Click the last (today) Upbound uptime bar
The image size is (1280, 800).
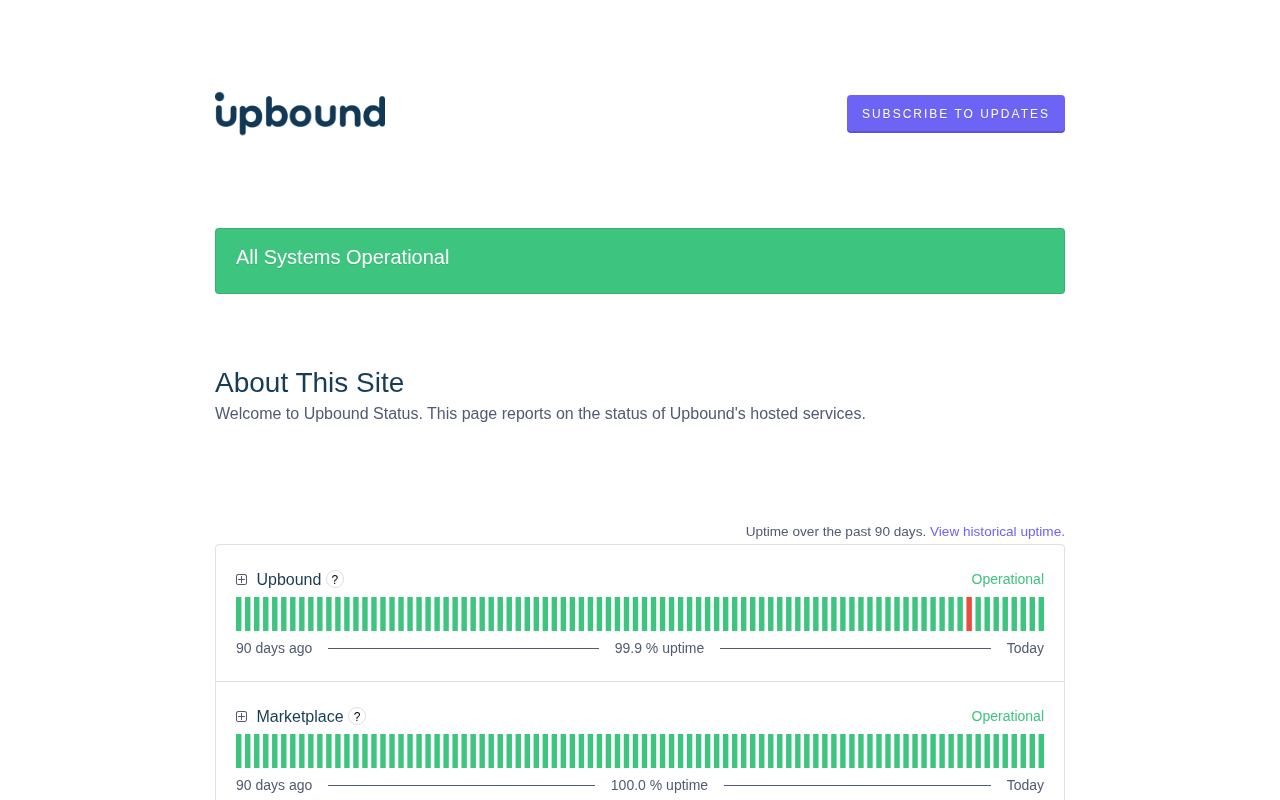1041,614
